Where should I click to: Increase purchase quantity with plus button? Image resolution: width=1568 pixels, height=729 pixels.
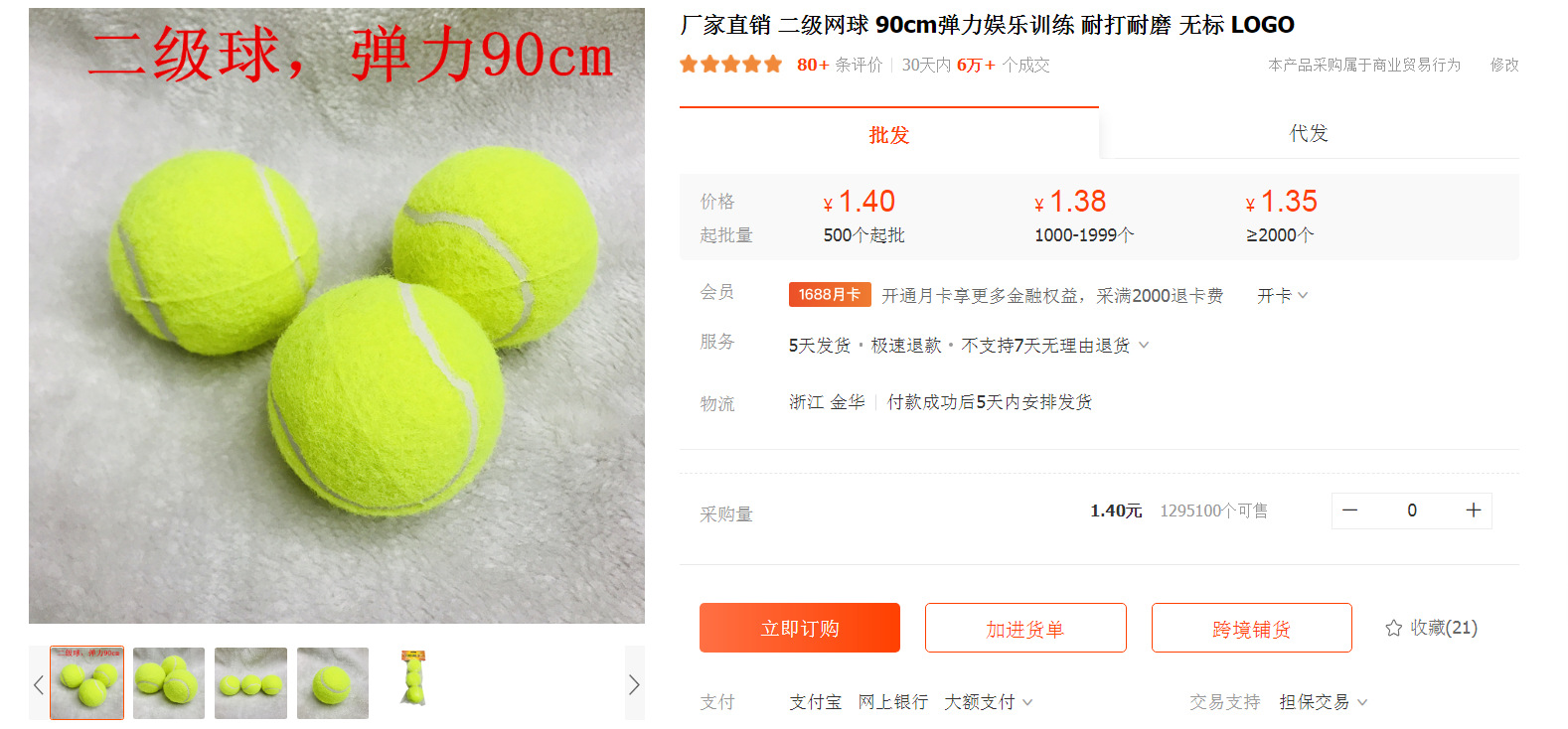click(x=1473, y=510)
